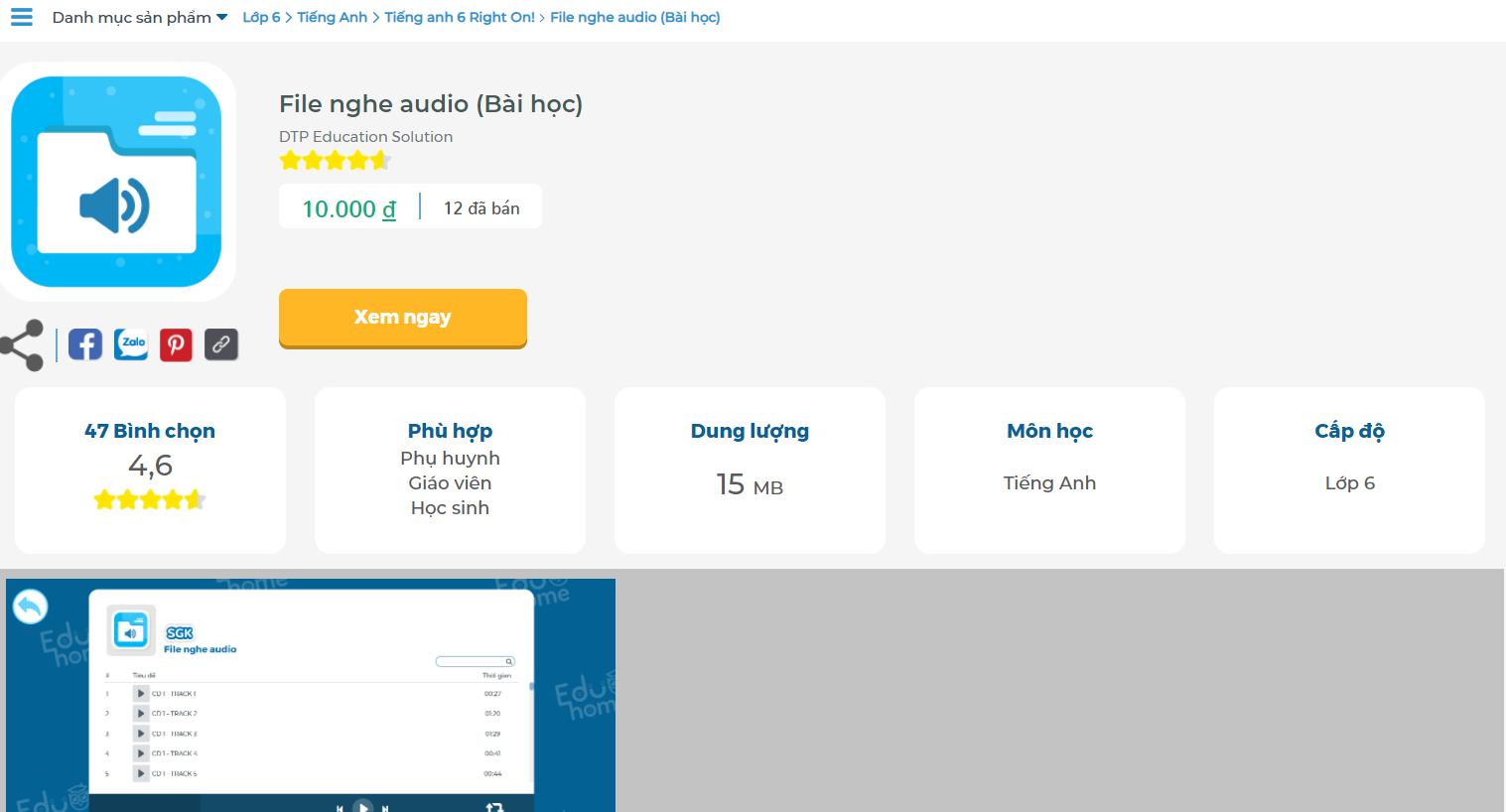This screenshot has height=812, width=1506.
Task: Click the Phù hợp heading
Action: click(x=450, y=431)
